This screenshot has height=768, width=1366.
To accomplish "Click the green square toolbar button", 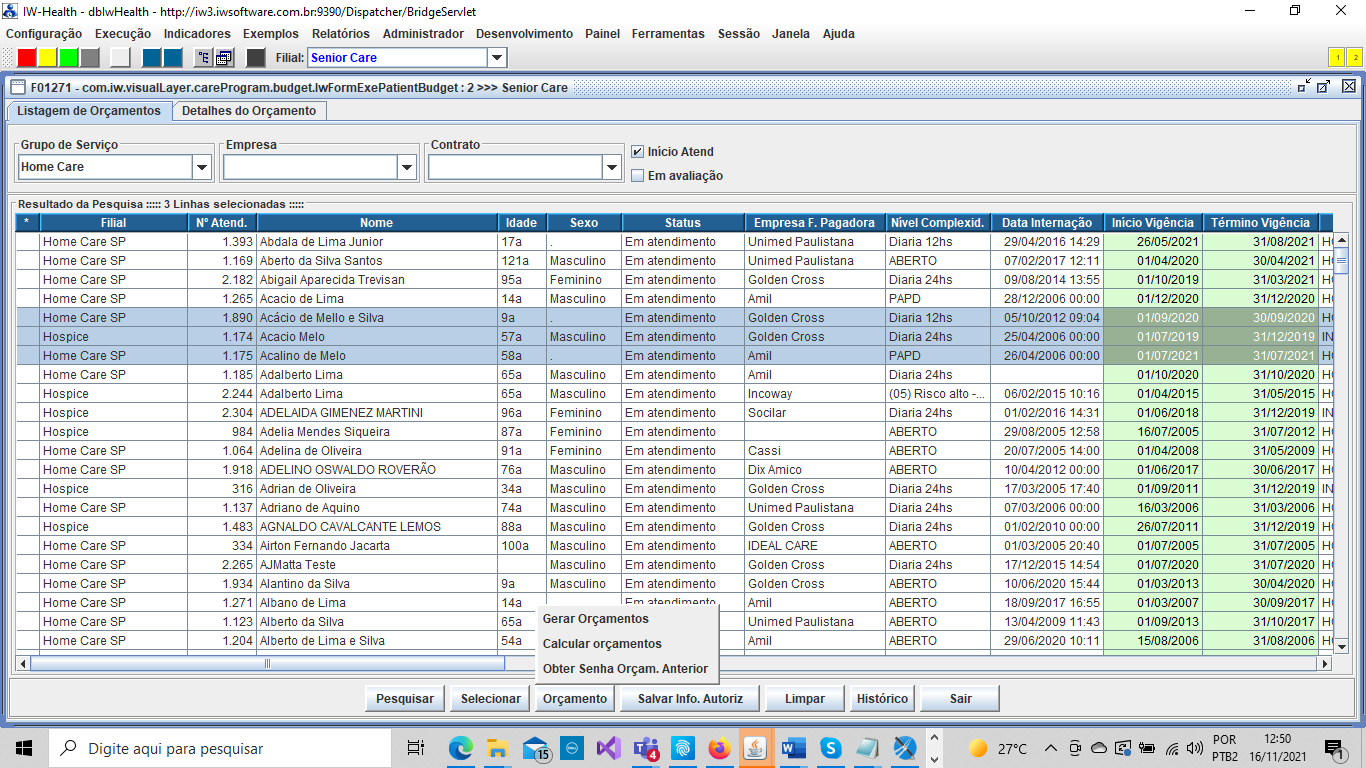I will click(x=69, y=57).
